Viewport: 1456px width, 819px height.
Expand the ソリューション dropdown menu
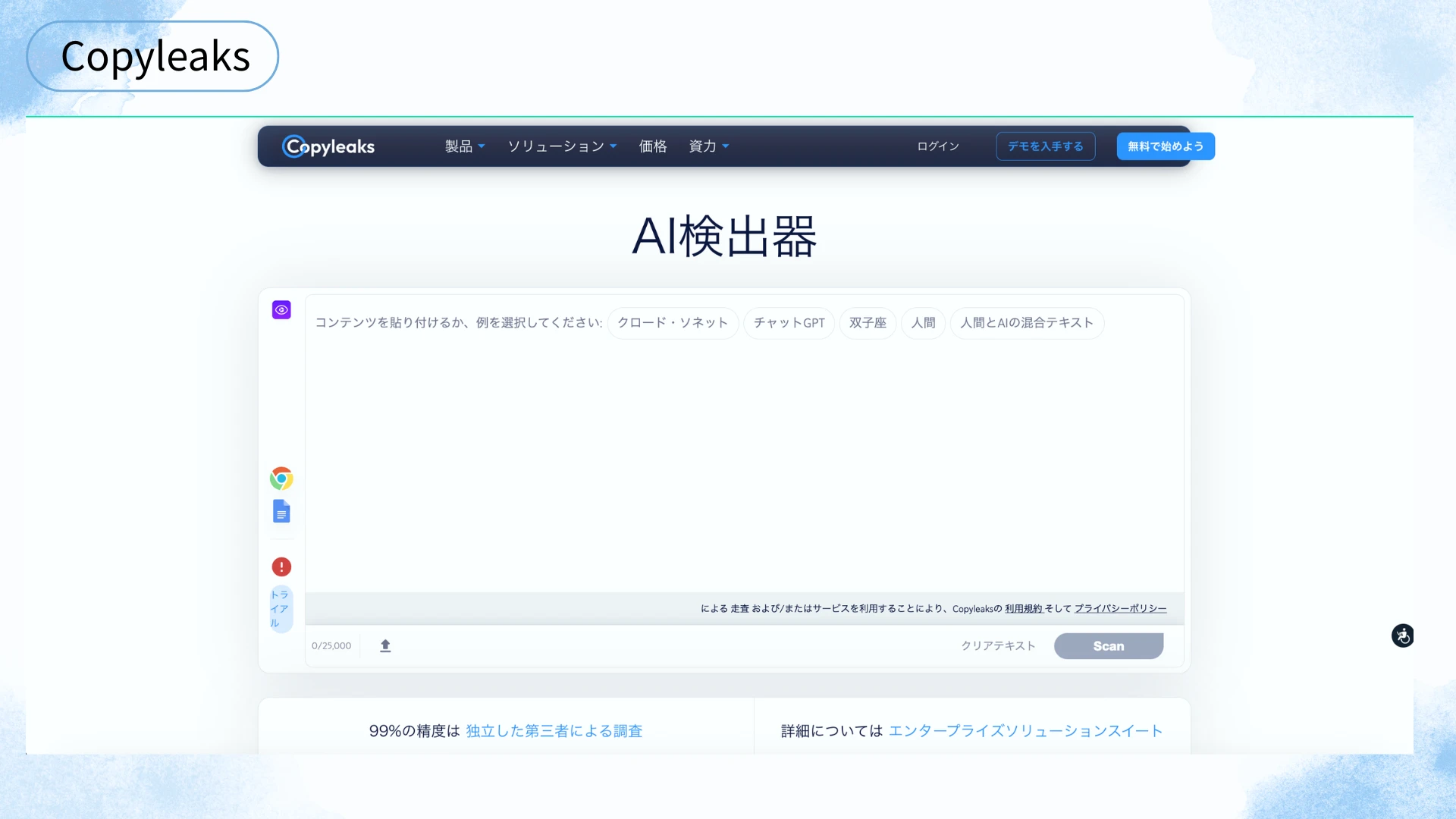[x=562, y=146]
